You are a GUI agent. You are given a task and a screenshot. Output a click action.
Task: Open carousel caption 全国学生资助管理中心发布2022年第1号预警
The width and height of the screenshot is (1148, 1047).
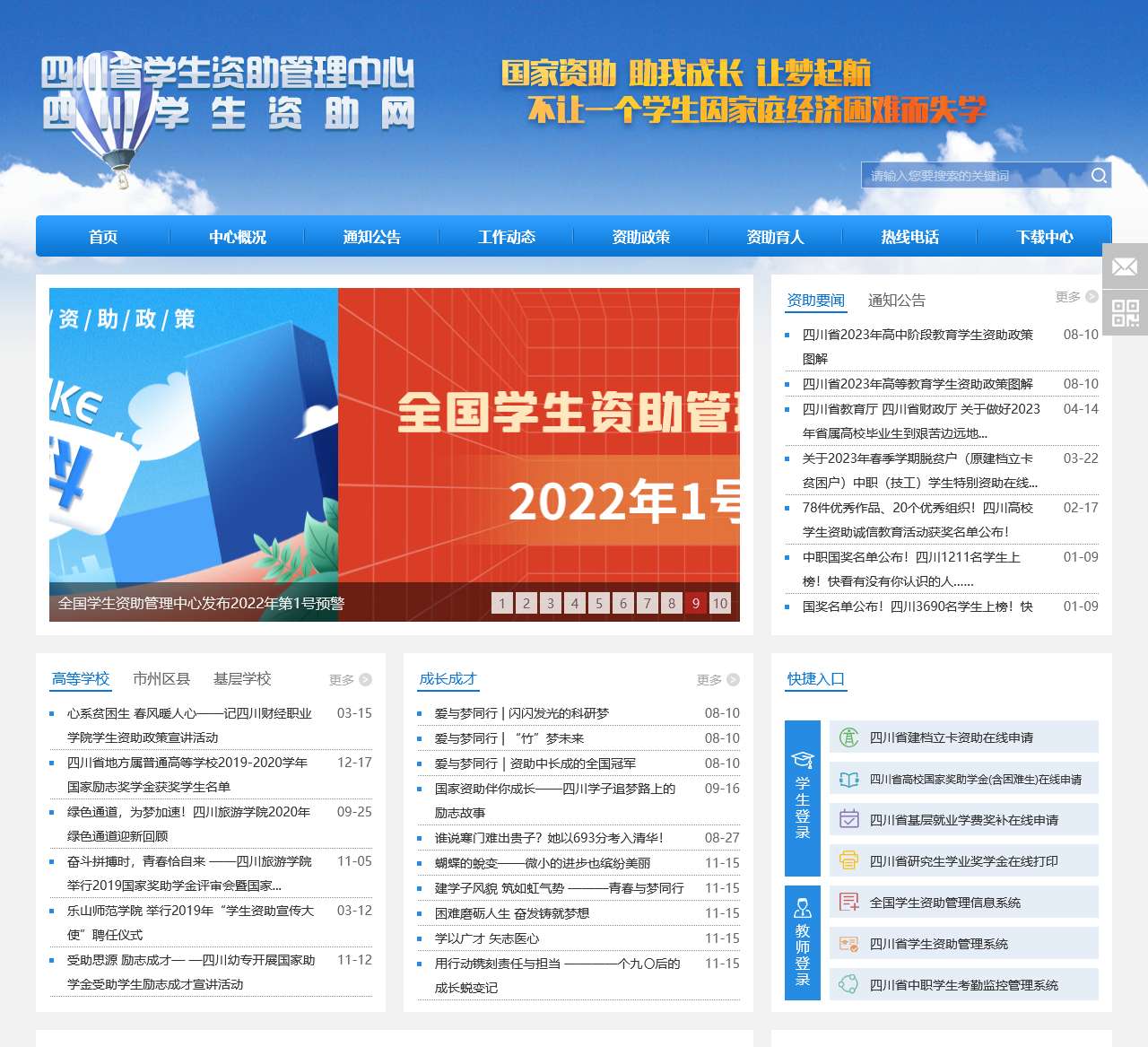click(x=202, y=603)
